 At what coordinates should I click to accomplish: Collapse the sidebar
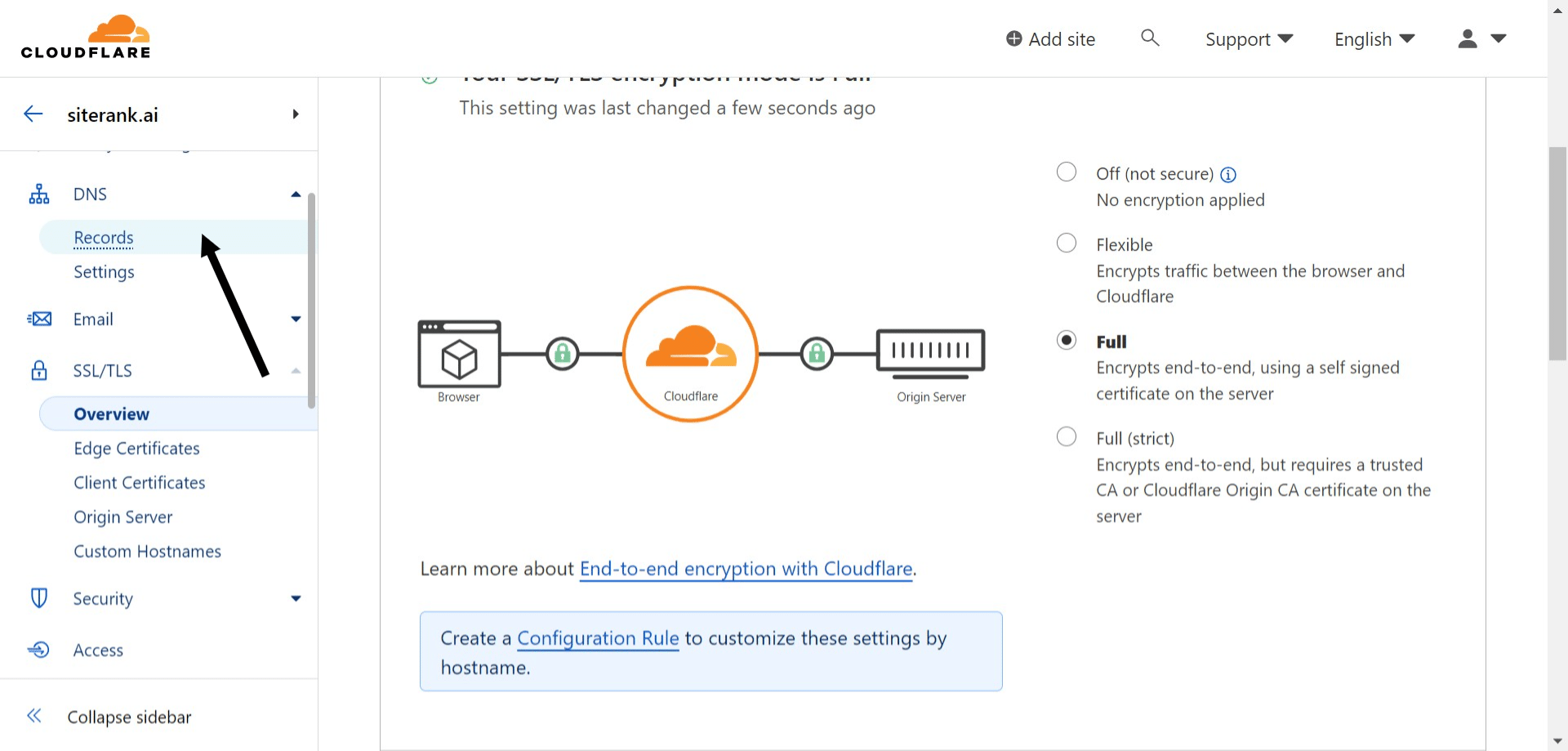(128, 717)
